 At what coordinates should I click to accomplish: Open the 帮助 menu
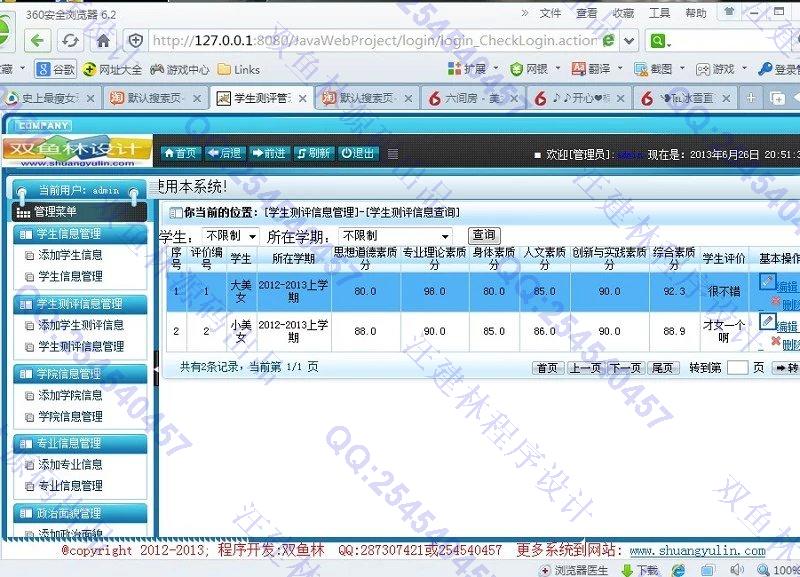pyautogui.click(x=696, y=13)
